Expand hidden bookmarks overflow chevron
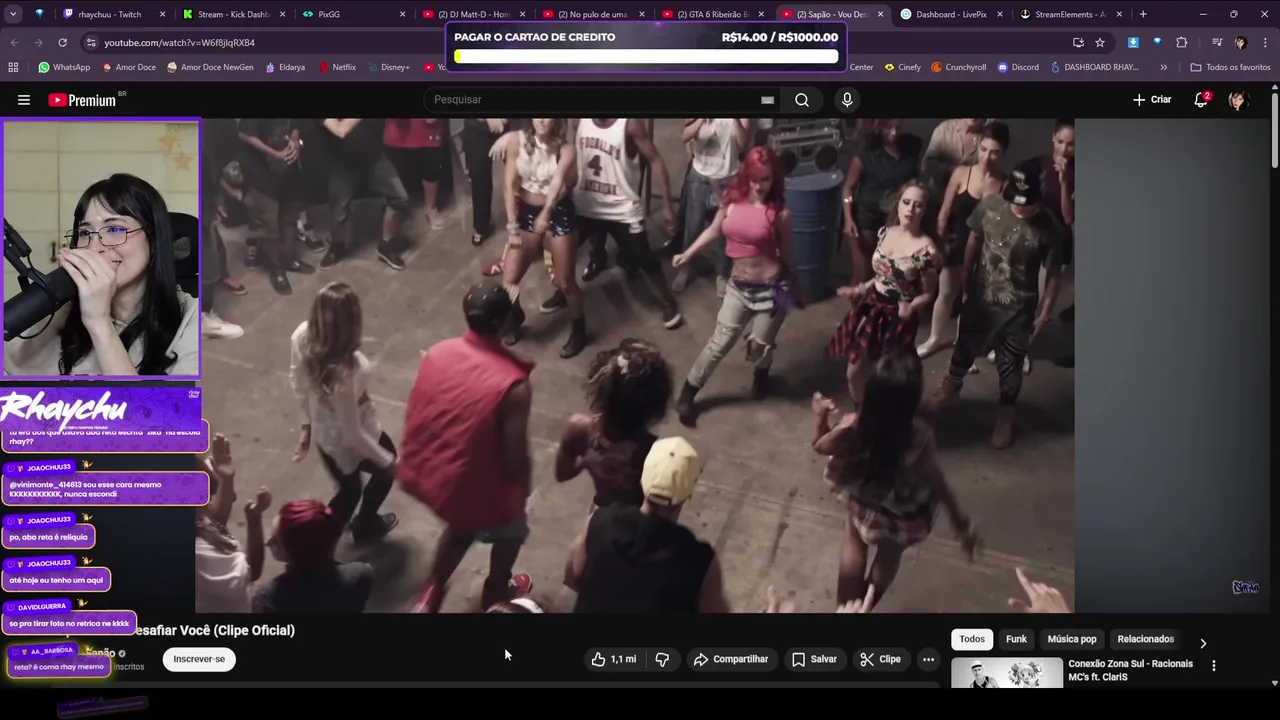Viewport: 1280px width, 720px height. pos(1163,67)
